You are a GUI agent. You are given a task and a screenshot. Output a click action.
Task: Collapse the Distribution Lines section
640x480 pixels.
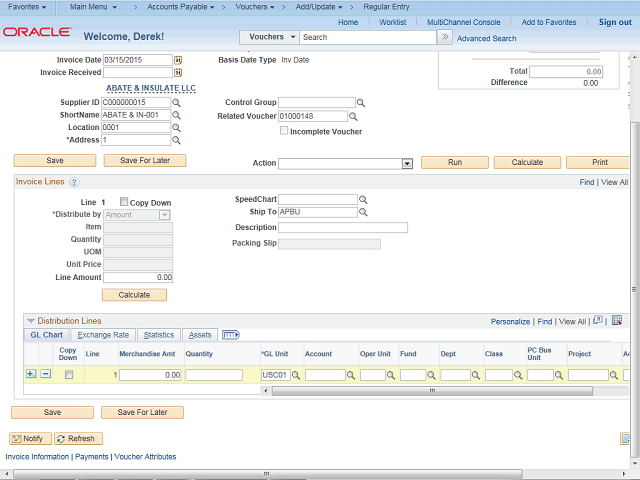click(x=30, y=321)
